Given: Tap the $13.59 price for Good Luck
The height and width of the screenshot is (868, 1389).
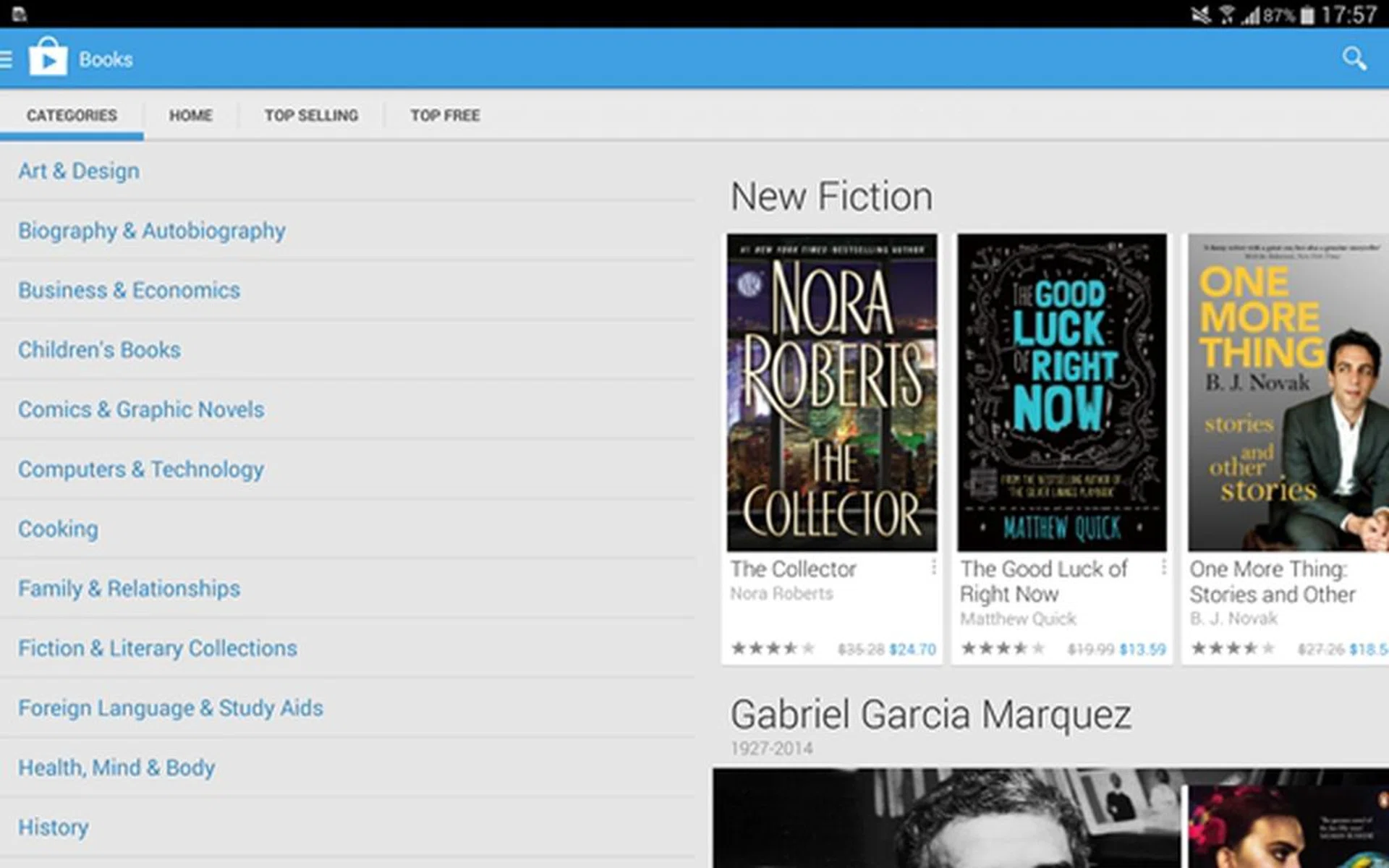Looking at the screenshot, I should [1142, 650].
